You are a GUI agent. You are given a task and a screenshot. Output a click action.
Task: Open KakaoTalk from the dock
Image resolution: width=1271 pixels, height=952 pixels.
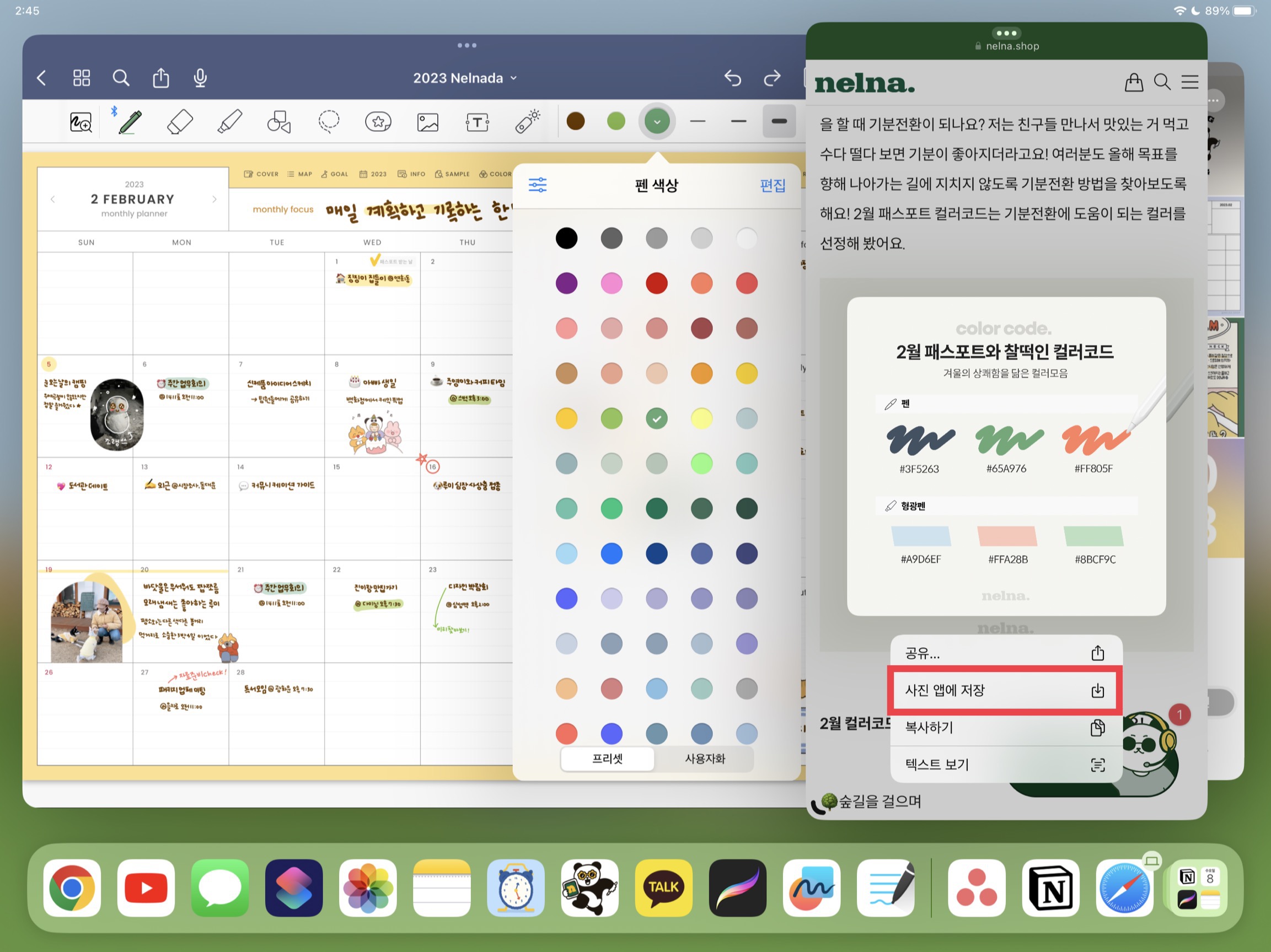pyautogui.click(x=664, y=887)
